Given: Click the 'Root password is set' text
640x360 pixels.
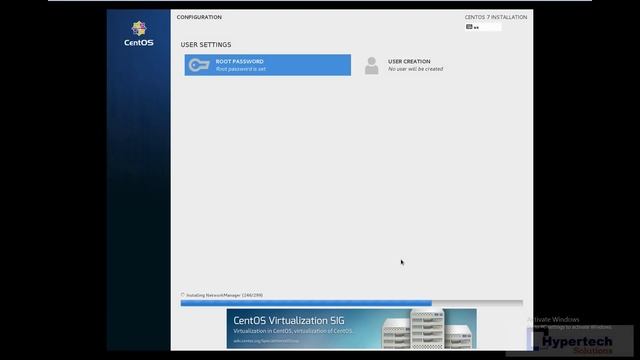Looking at the screenshot, I should 241,69.
